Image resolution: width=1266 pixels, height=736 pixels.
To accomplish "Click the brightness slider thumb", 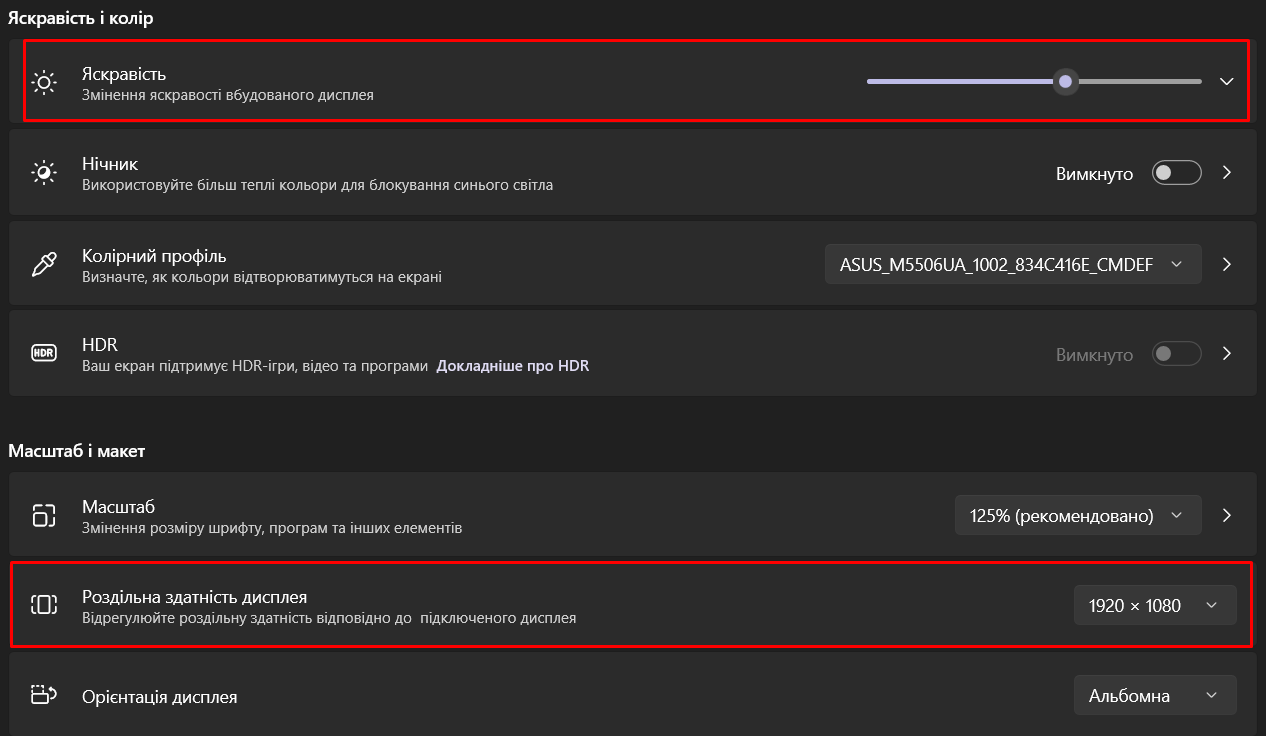I will 1066,82.
